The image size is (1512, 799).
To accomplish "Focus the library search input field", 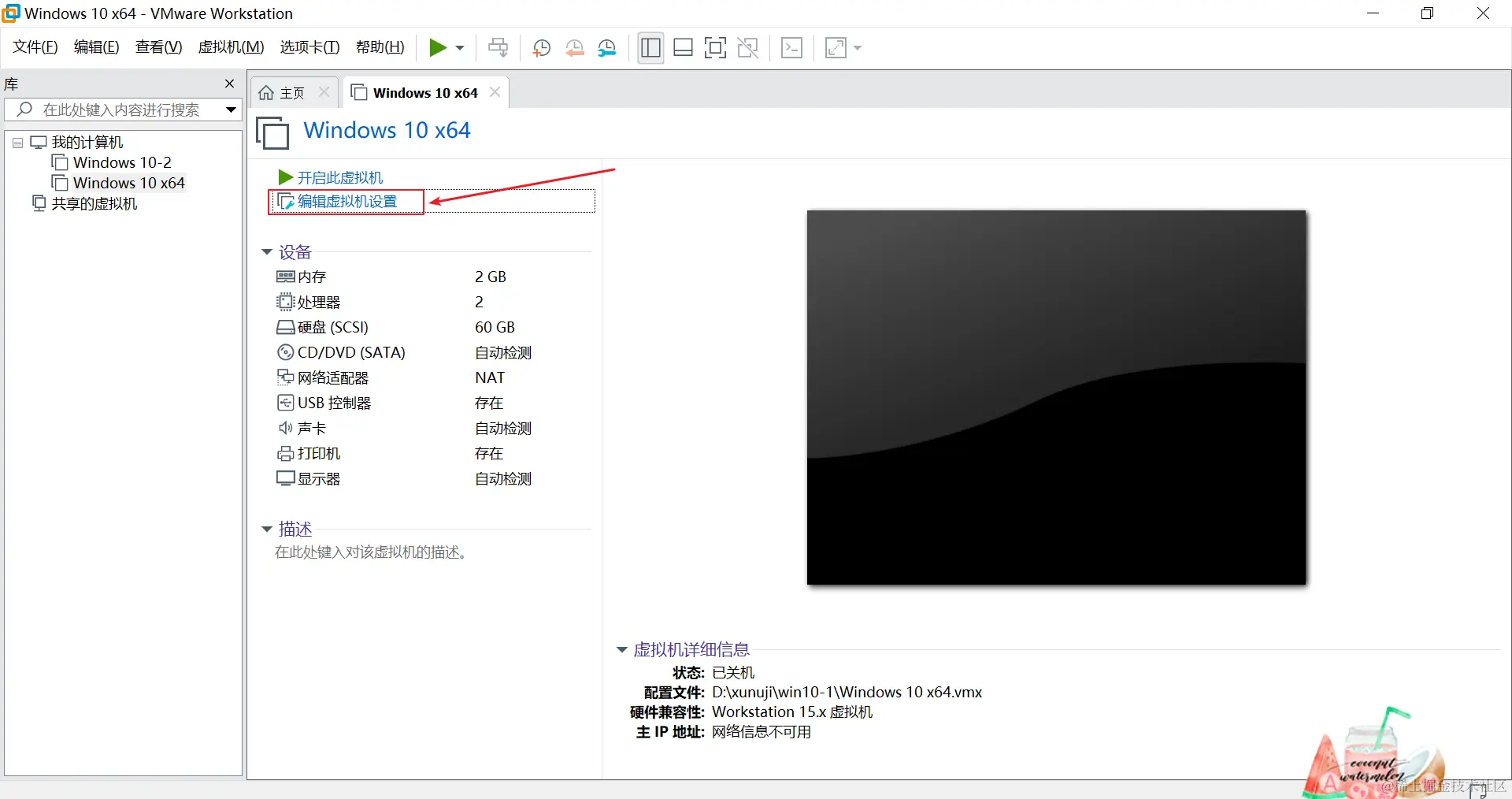I will click(120, 110).
